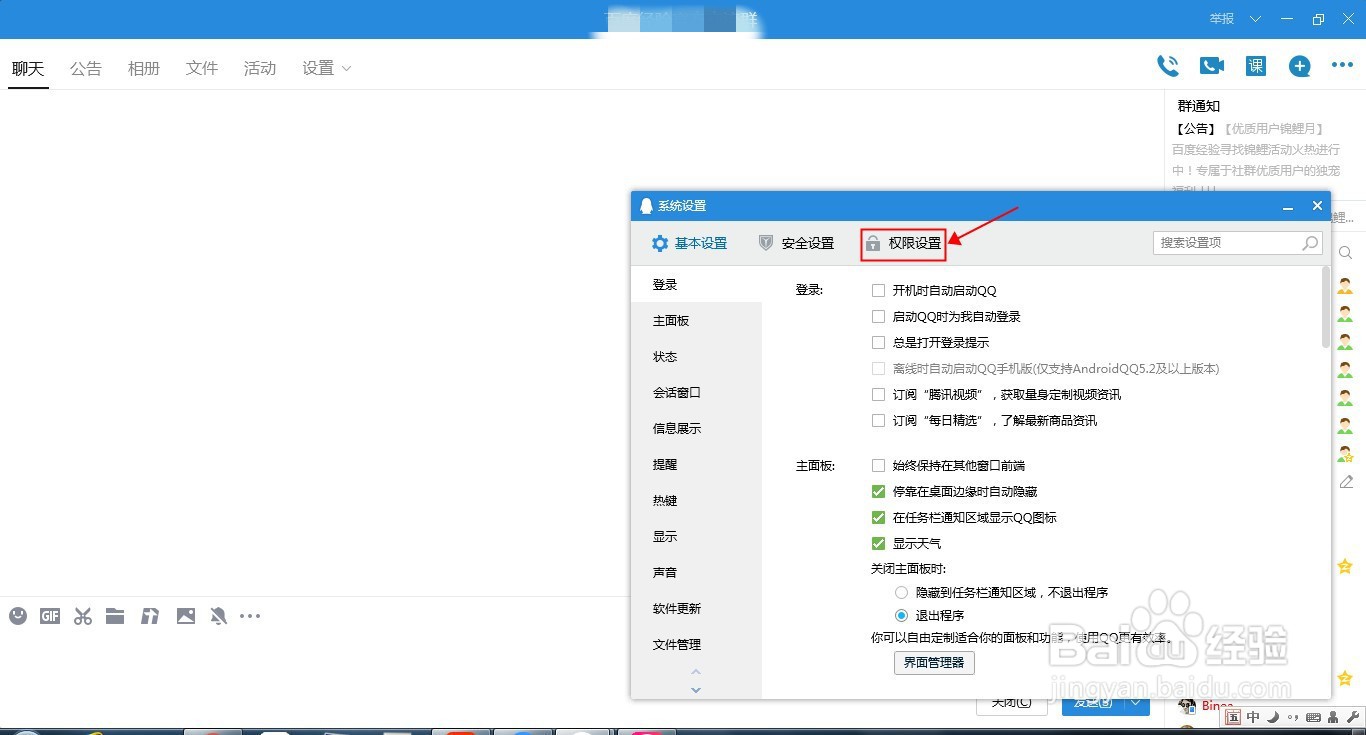Click the GIF icon in chat toolbar
Screen dimensions: 1366x735
click(x=50, y=616)
